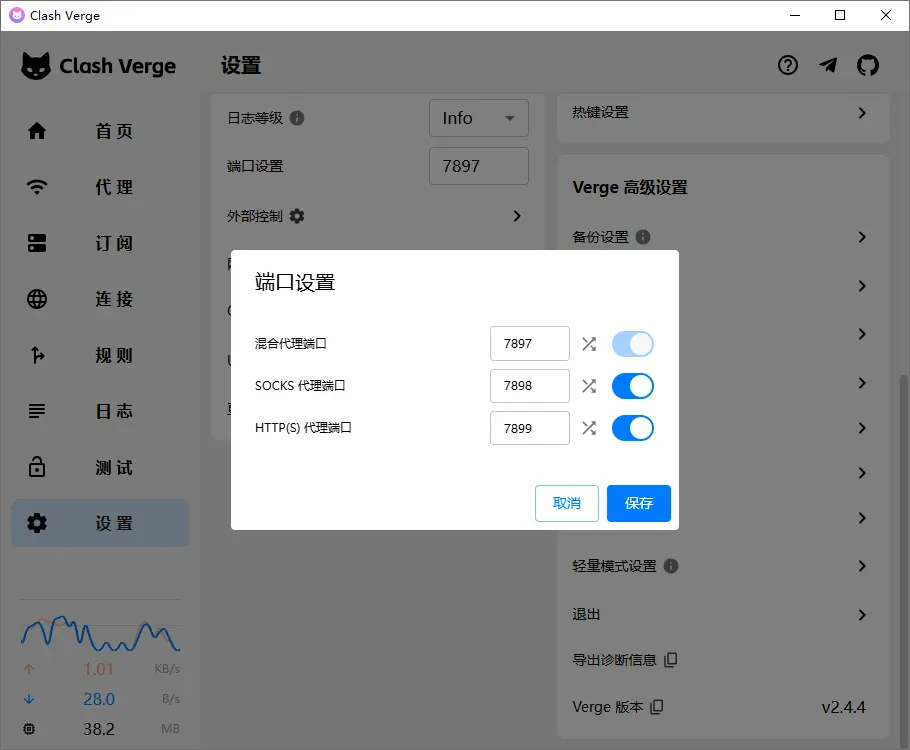Click the 端口设置 dialog title
The width and height of the screenshot is (910, 750).
click(295, 283)
